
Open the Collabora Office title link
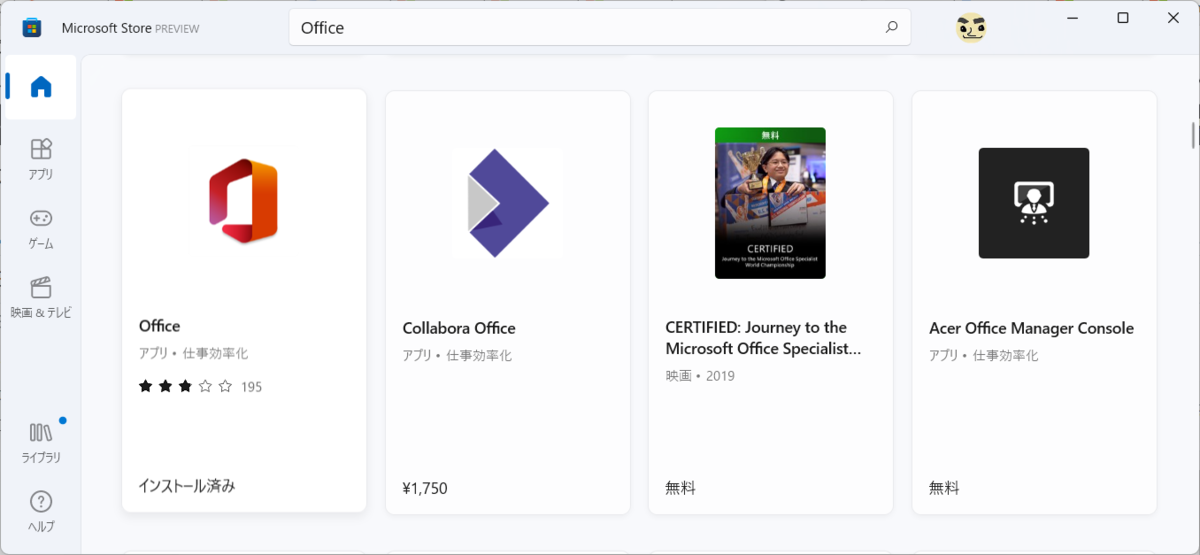coord(459,328)
